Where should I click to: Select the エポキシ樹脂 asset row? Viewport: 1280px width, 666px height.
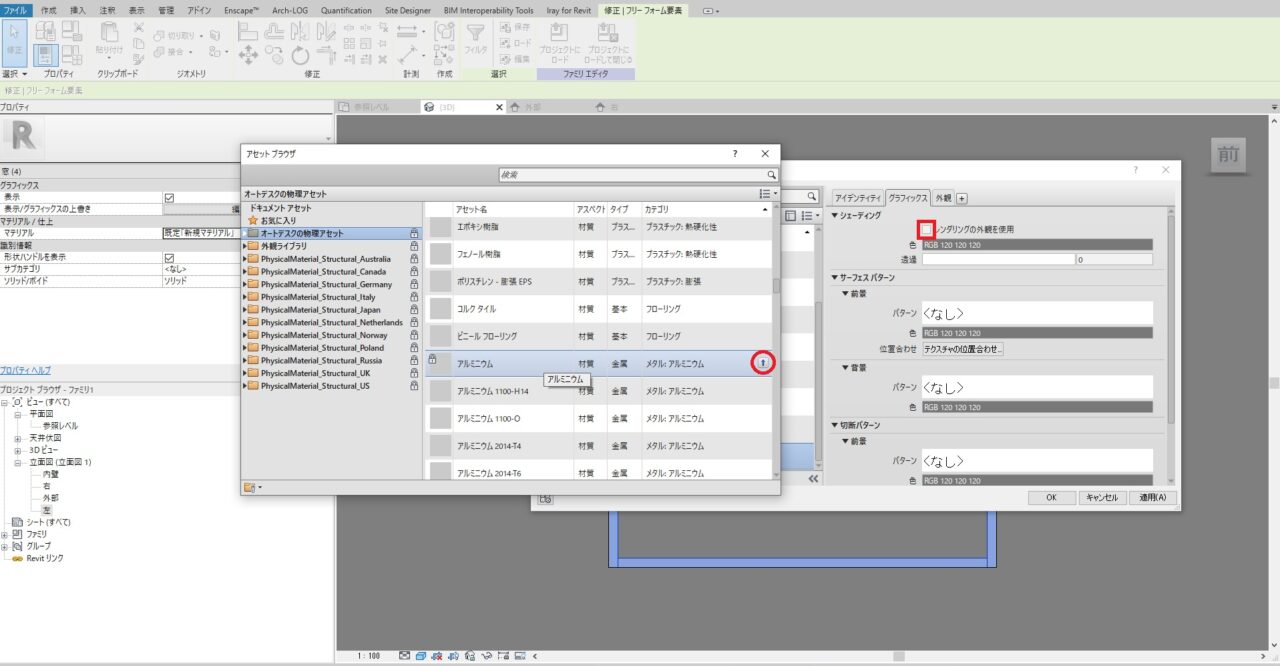pyautogui.click(x=599, y=227)
